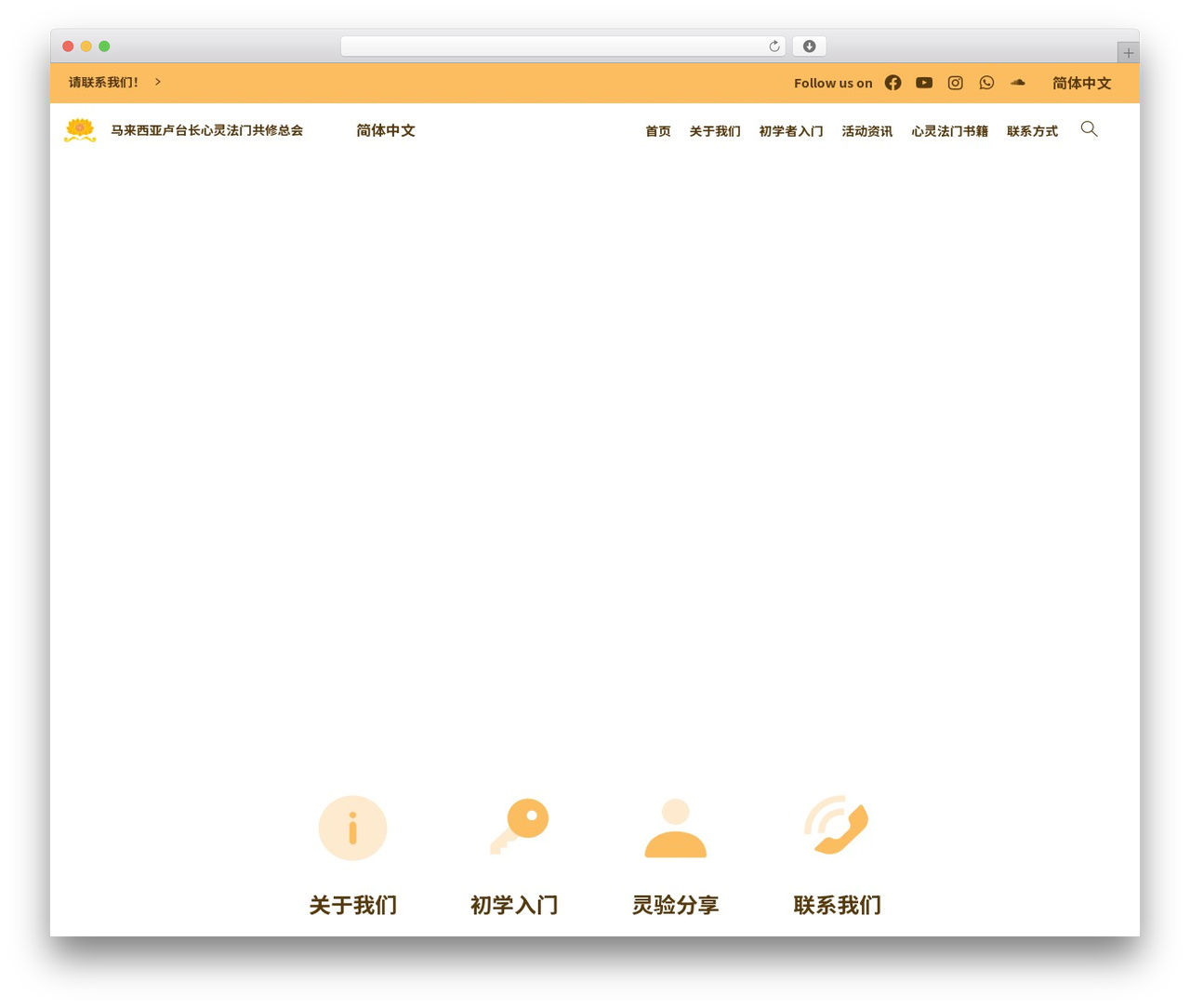Viewport: 1190px width, 1008px height.
Task: Open the Facebook page icon
Action: coord(892,83)
